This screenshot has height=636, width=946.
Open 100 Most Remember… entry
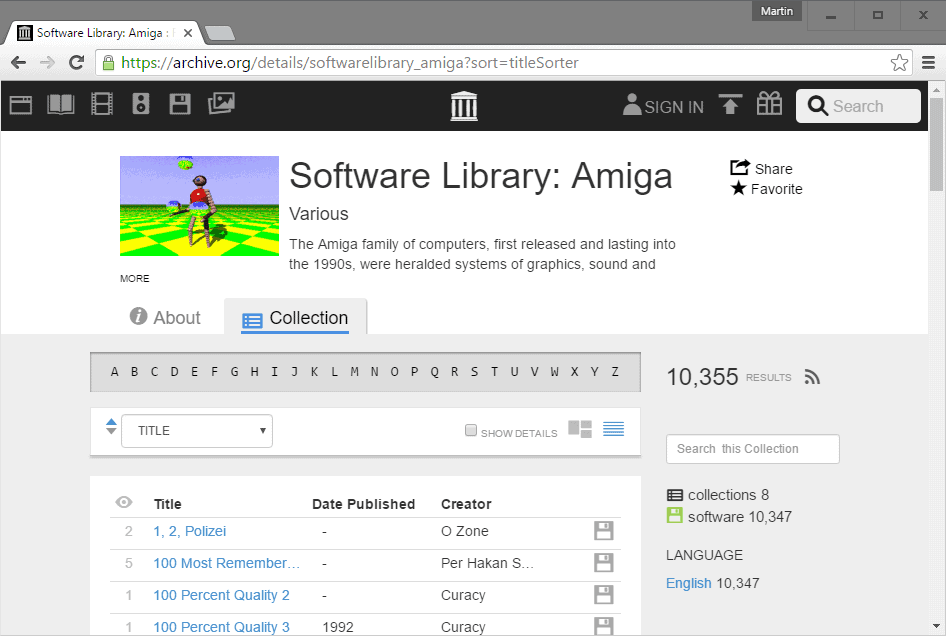226,563
